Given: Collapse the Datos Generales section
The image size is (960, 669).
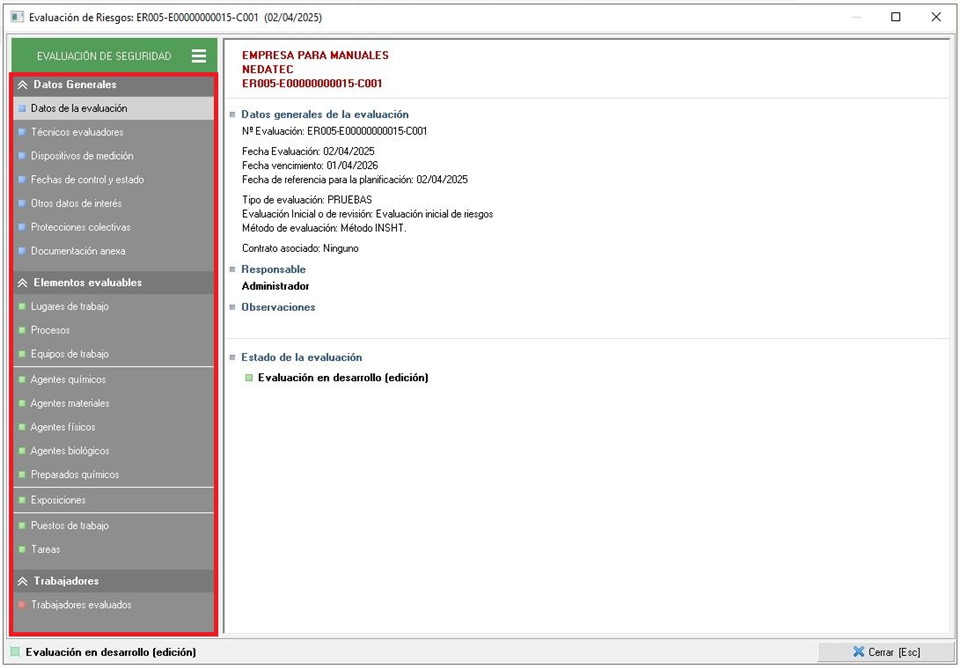Looking at the screenshot, I should click(x=23, y=85).
